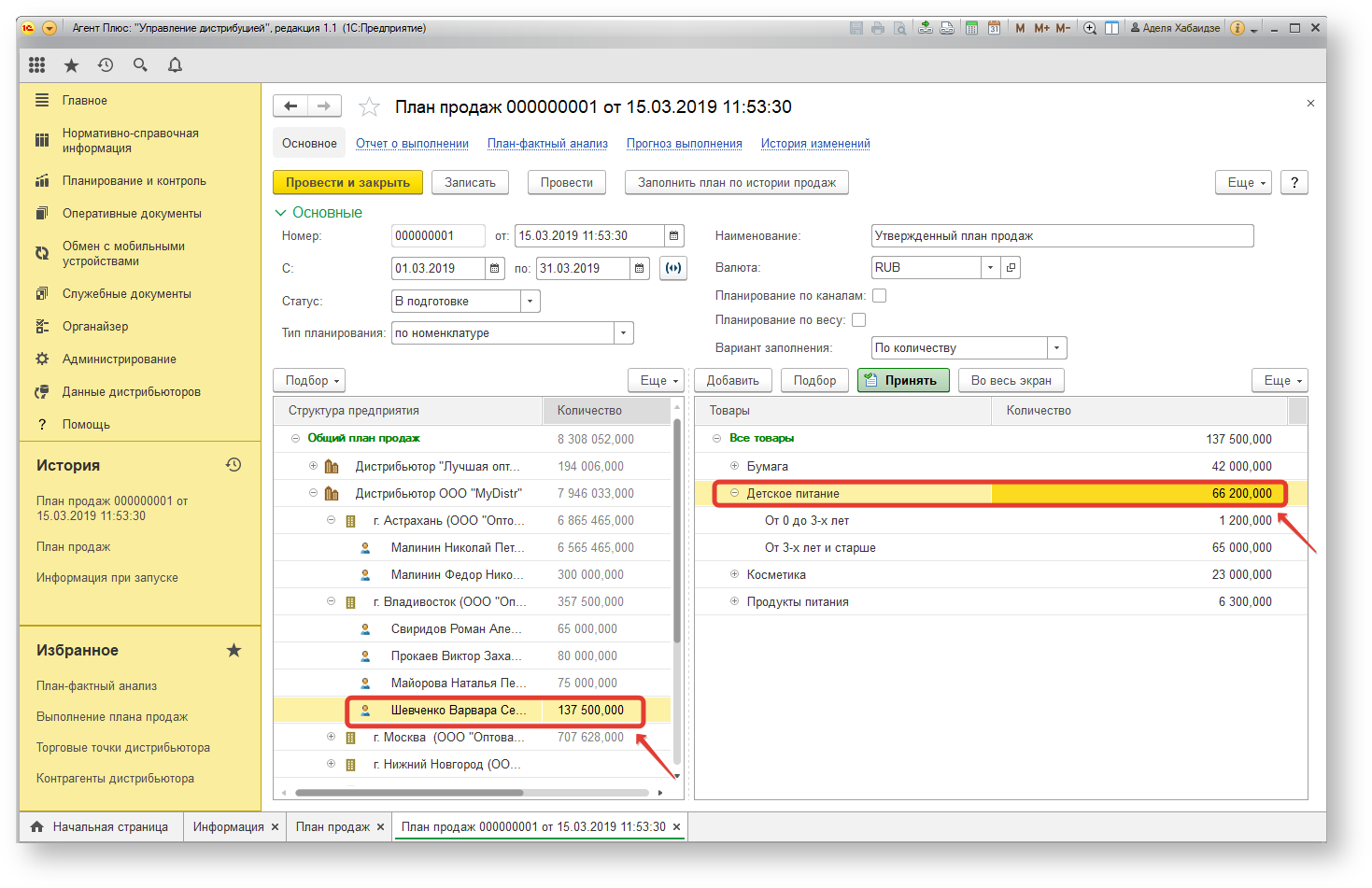Switch to История изменений tab

point(815,144)
